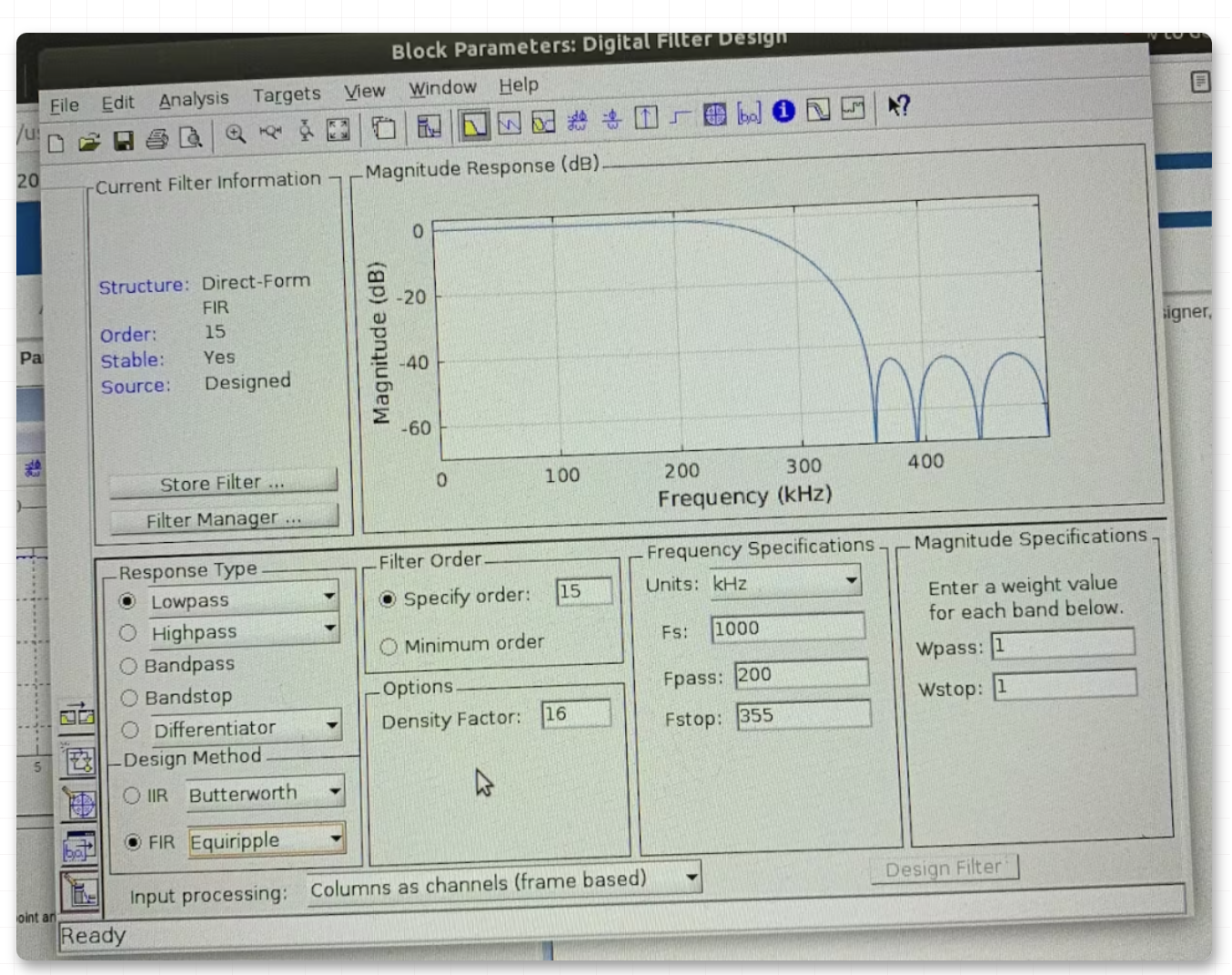This screenshot has height=975, width=1232.
Task: Open the Input processing dropdown
Action: tap(504, 883)
